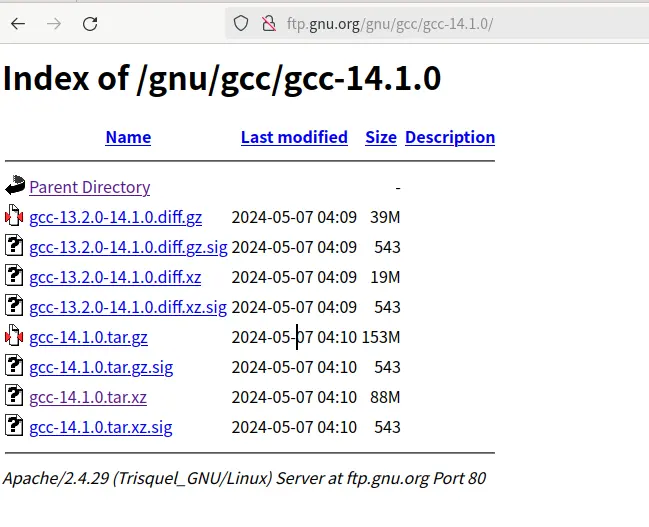Download gcc-13.2.0-14.1.0.diff.gz
Viewport: 649px width, 527px height.
[115, 217]
